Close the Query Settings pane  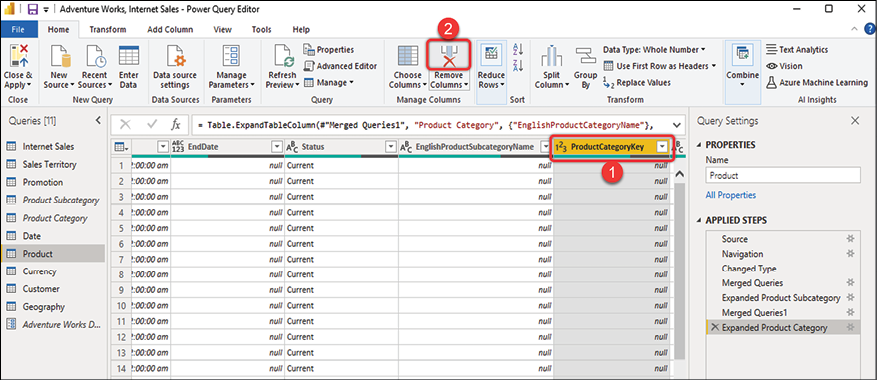tap(855, 120)
